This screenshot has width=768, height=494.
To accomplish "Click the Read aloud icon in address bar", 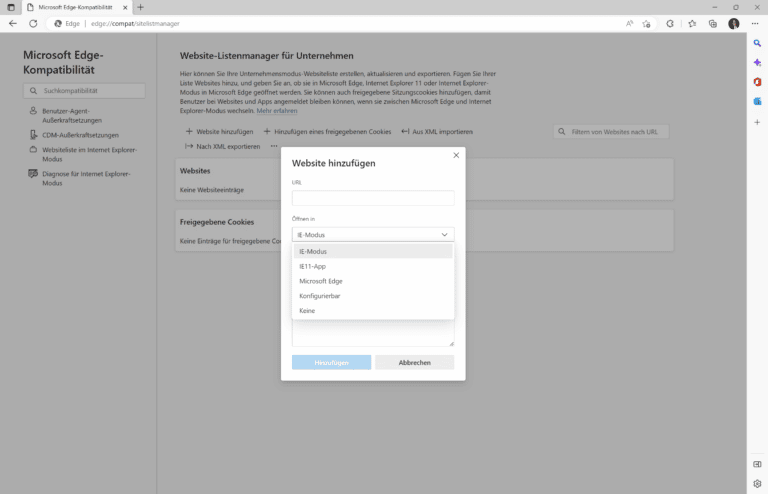I will (629, 24).
